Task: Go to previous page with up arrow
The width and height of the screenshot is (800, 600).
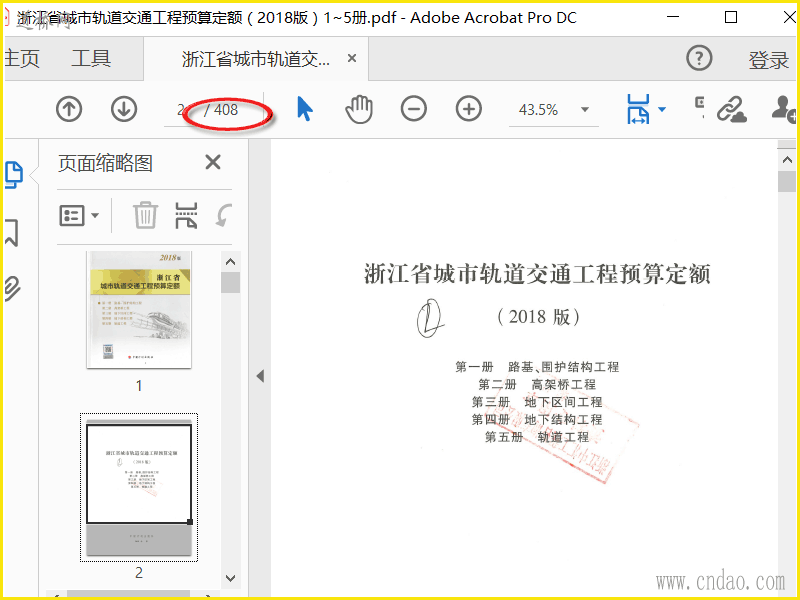Action: [69, 109]
